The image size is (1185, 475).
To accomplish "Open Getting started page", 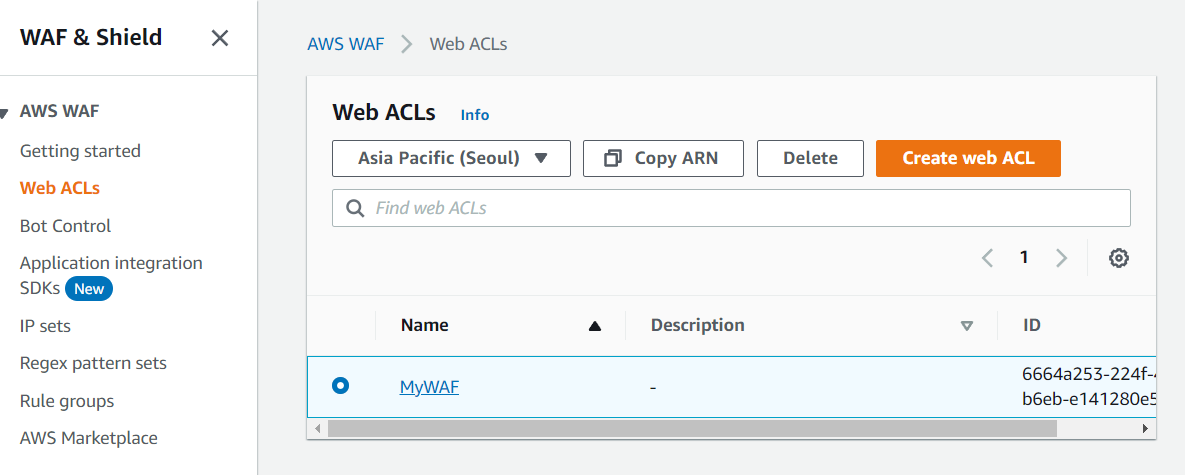I will point(80,151).
